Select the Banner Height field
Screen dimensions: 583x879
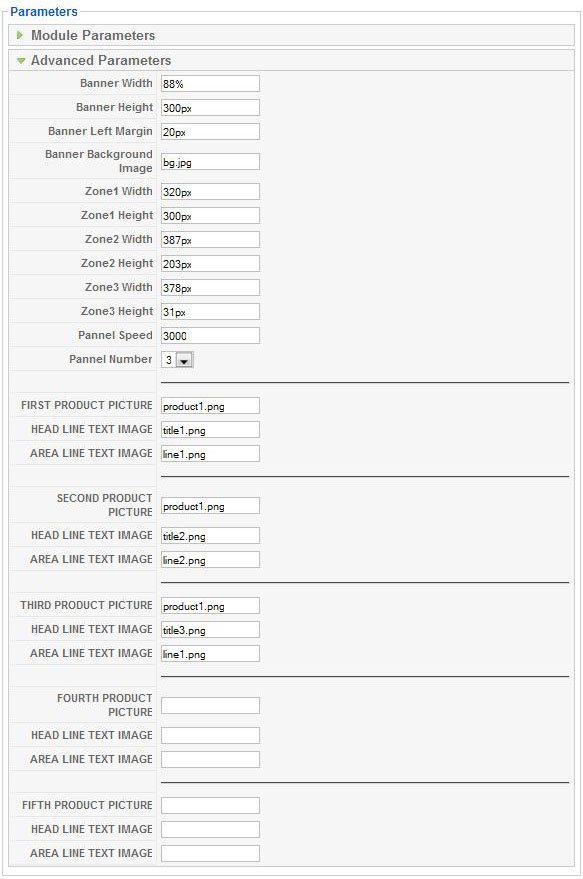click(210, 108)
